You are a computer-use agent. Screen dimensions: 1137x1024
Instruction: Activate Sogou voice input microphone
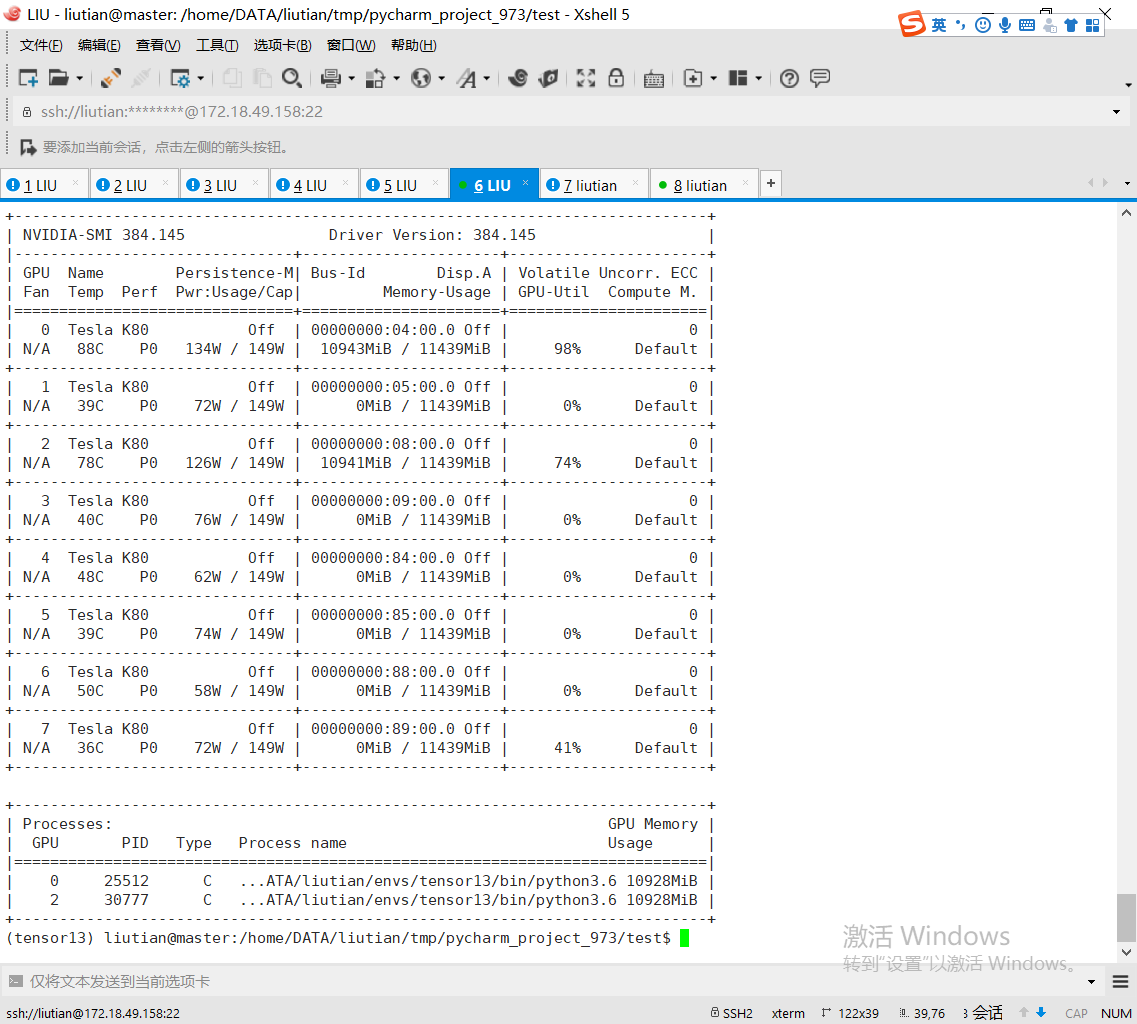coord(1004,24)
